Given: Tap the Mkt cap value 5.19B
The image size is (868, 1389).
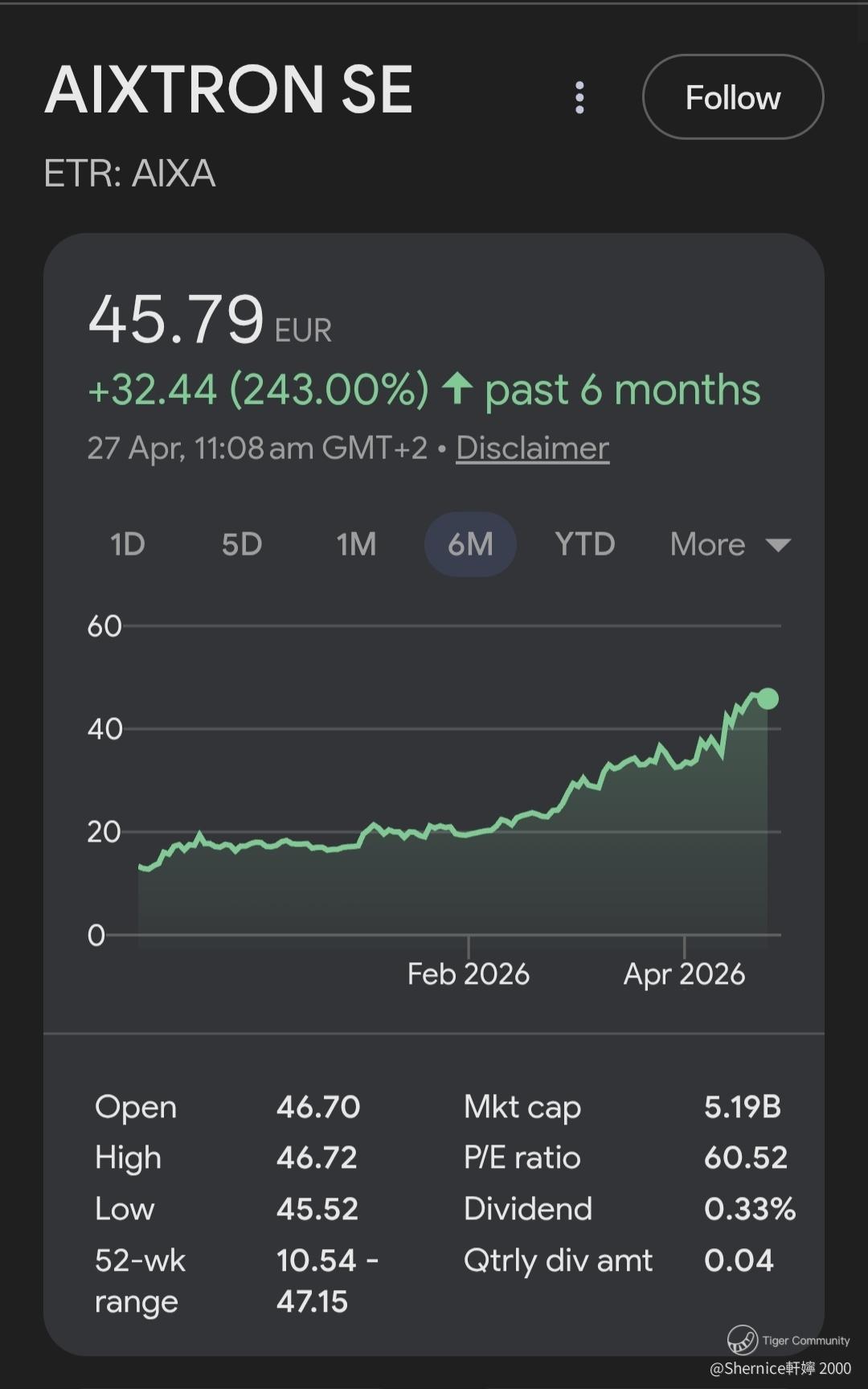Looking at the screenshot, I should point(742,1107).
